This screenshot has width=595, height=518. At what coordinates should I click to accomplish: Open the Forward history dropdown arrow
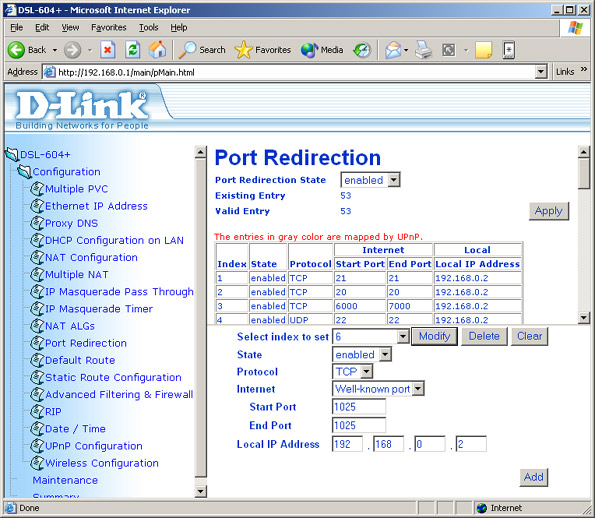point(90,50)
